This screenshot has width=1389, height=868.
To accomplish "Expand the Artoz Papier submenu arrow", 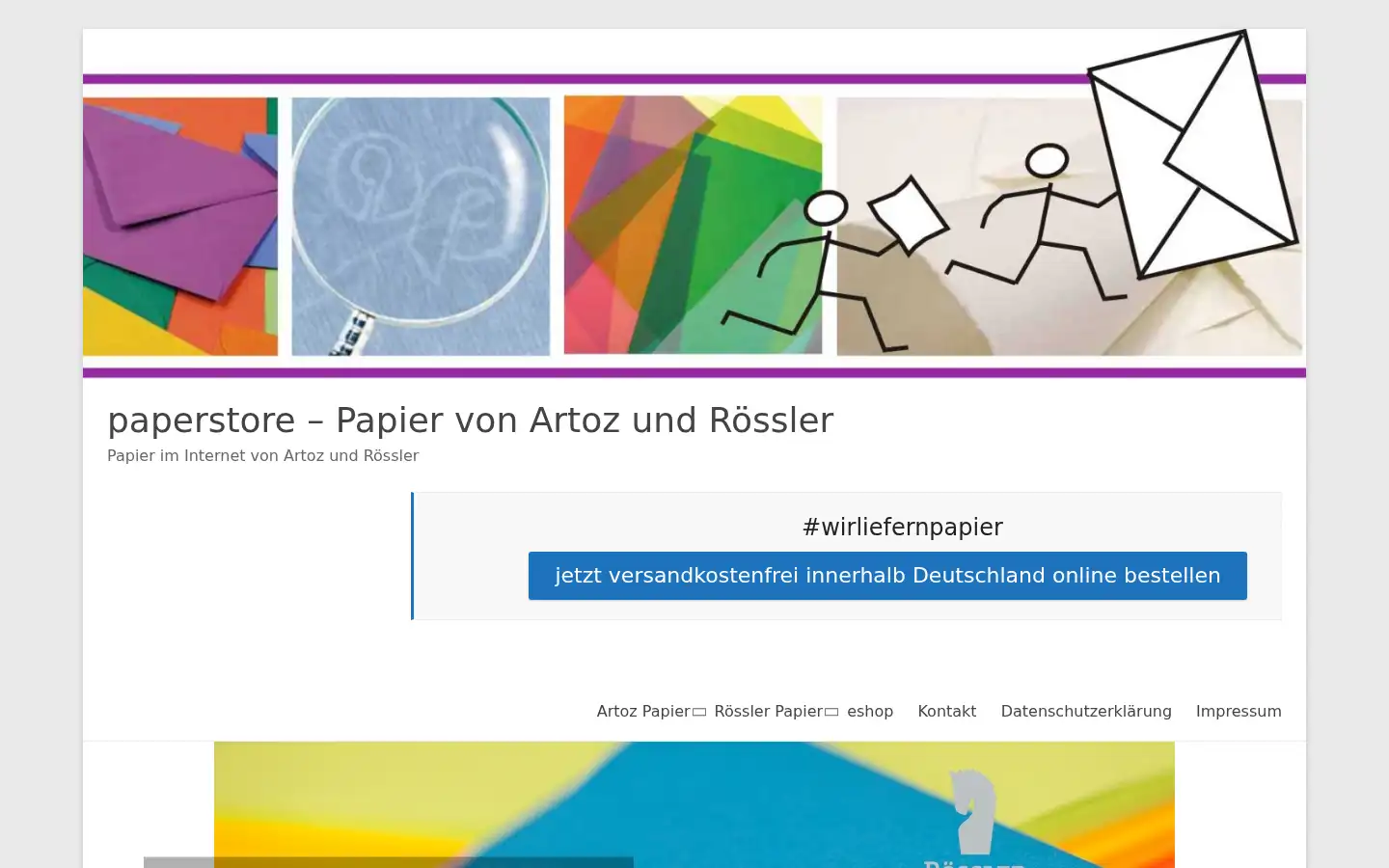I will 699,713.
